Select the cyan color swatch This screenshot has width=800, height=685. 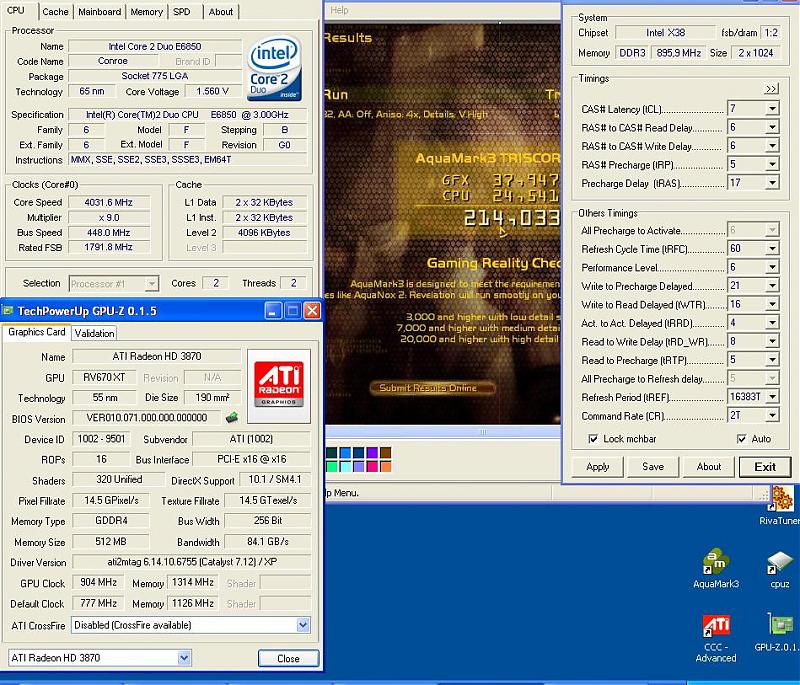point(345,466)
